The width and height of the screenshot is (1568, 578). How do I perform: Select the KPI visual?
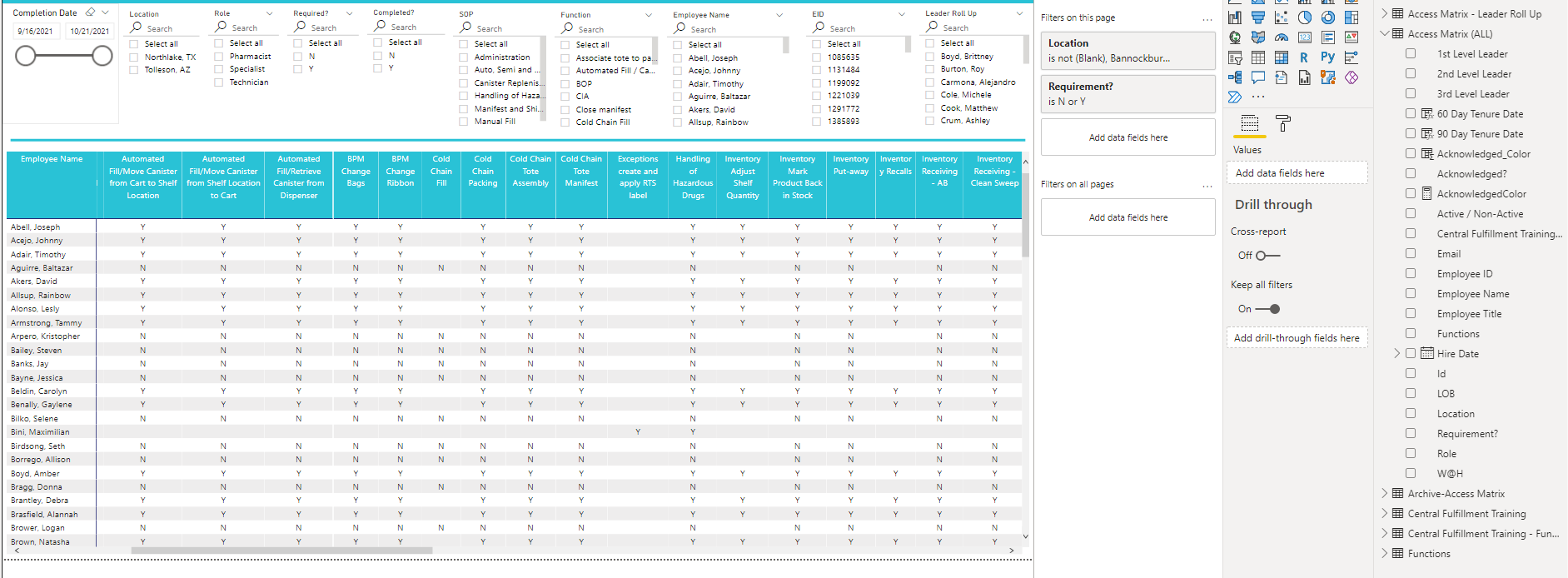pos(1351,37)
